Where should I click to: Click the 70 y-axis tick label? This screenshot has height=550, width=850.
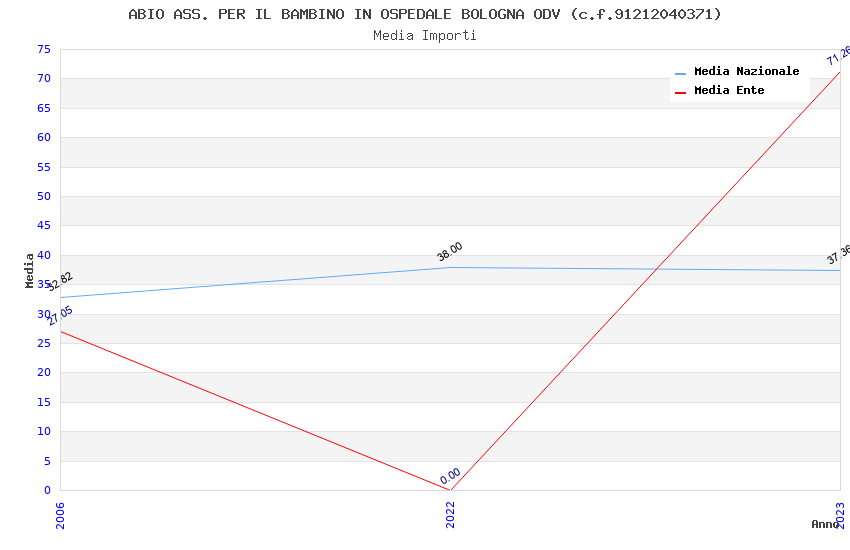[x=44, y=79]
